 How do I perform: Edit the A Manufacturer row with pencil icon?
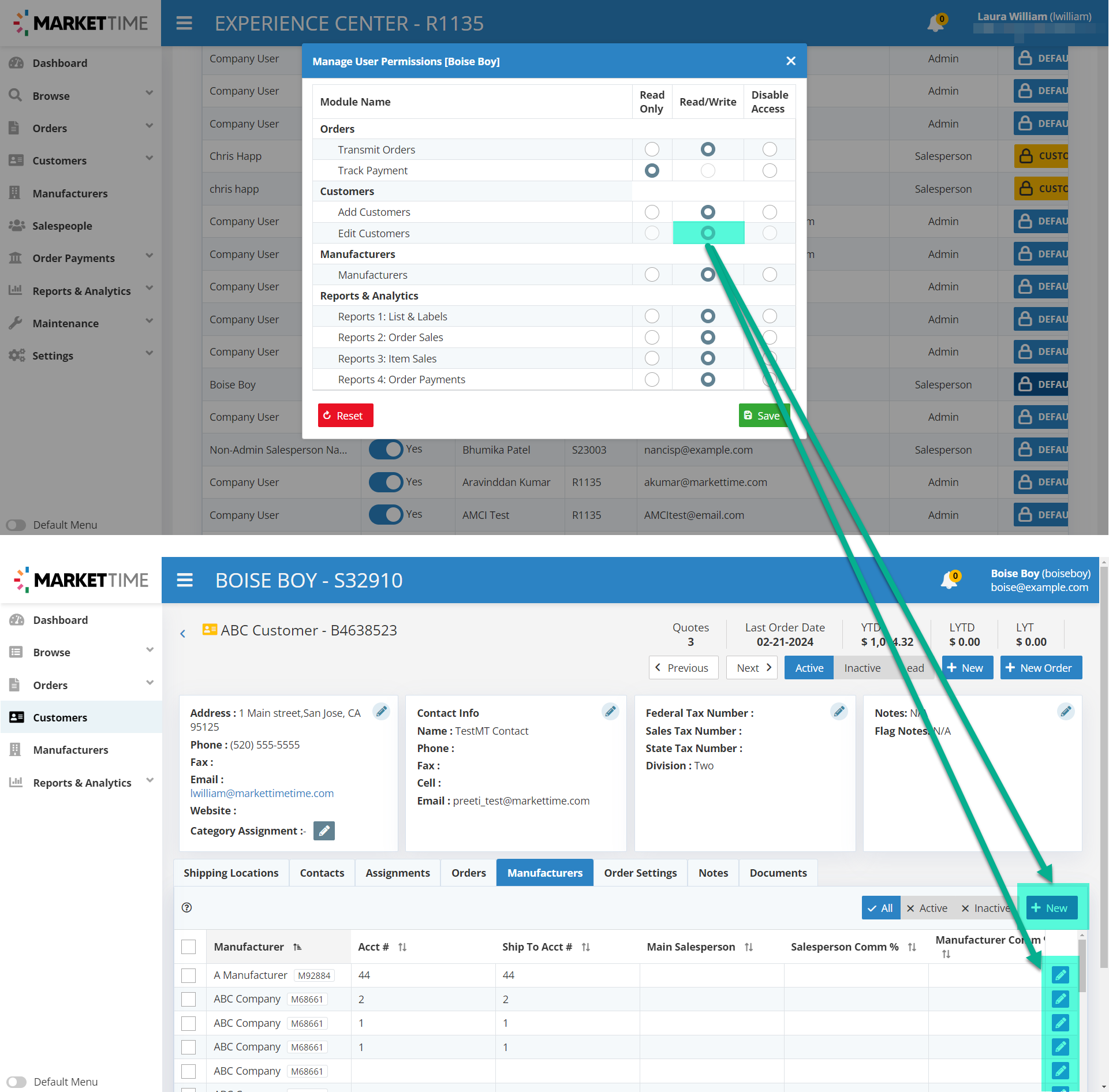[1060, 975]
